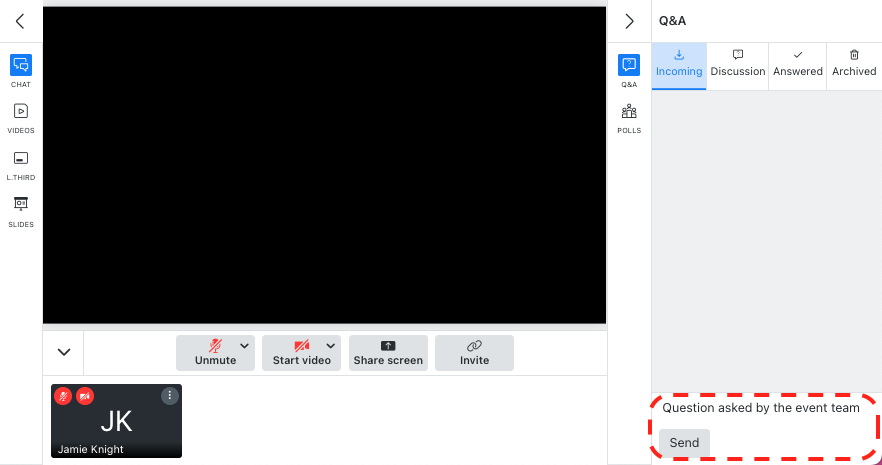Open microphone options dropdown arrow
This screenshot has width=882, height=465.
pos(245,346)
